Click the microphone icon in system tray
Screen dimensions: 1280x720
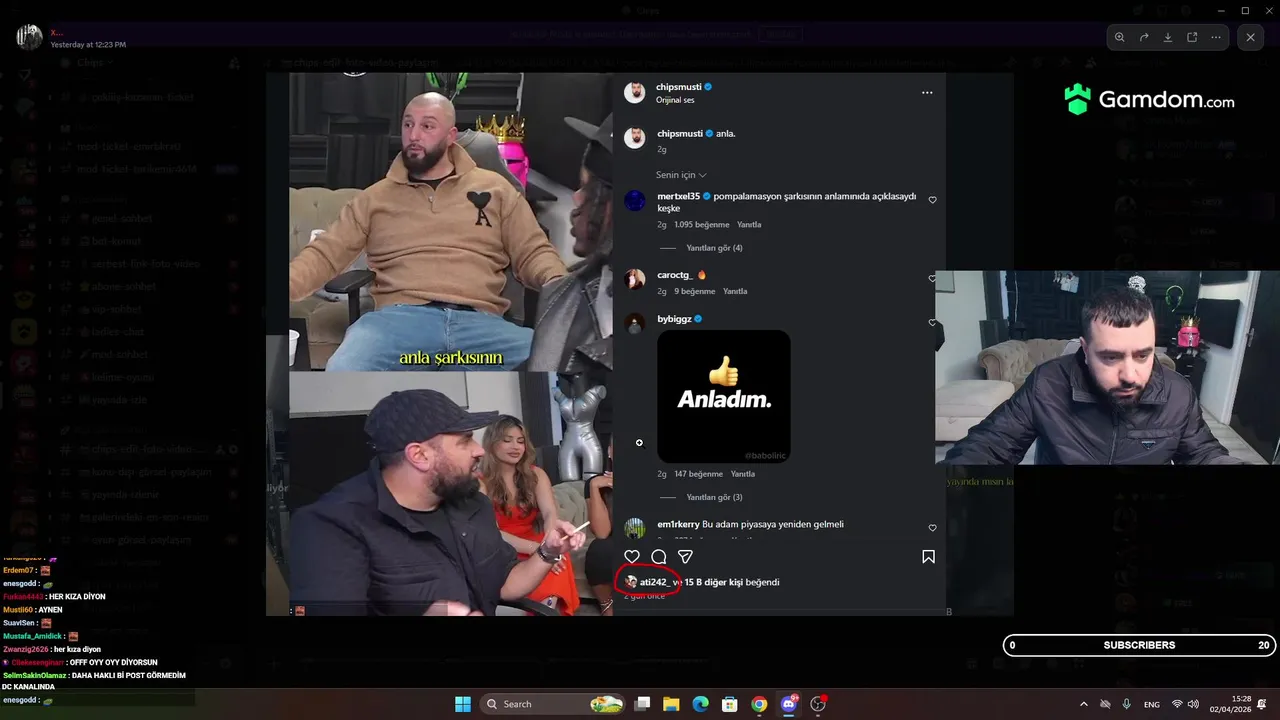pos(1127,704)
